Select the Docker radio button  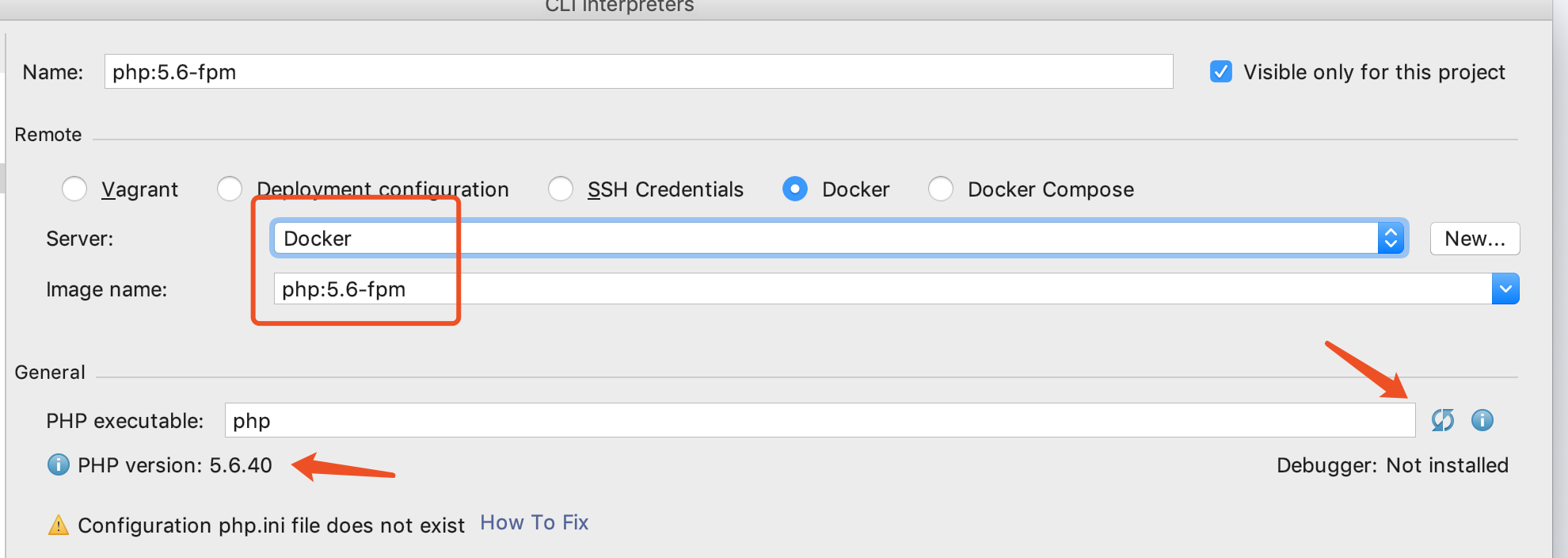pyautogui.click(x=795, y=189)
